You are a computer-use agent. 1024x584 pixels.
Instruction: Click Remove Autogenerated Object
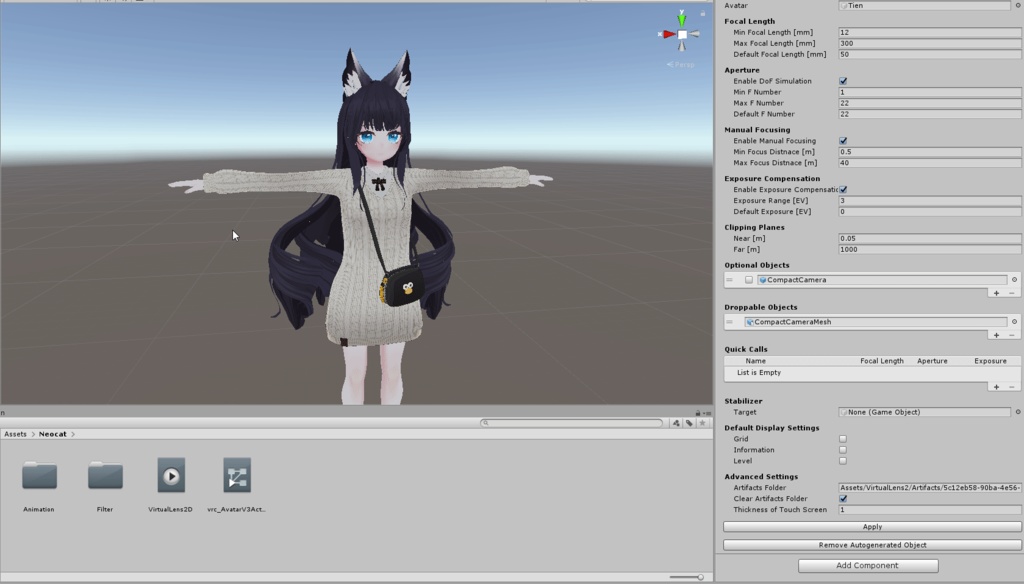[871, 544]
